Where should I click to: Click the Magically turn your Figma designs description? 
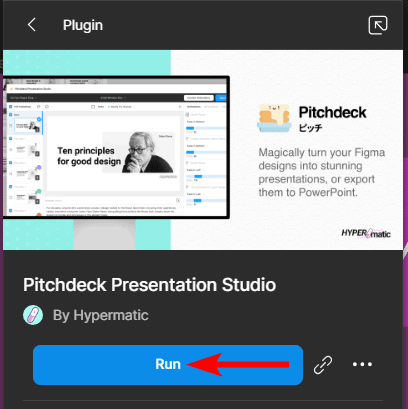(322, 172)
